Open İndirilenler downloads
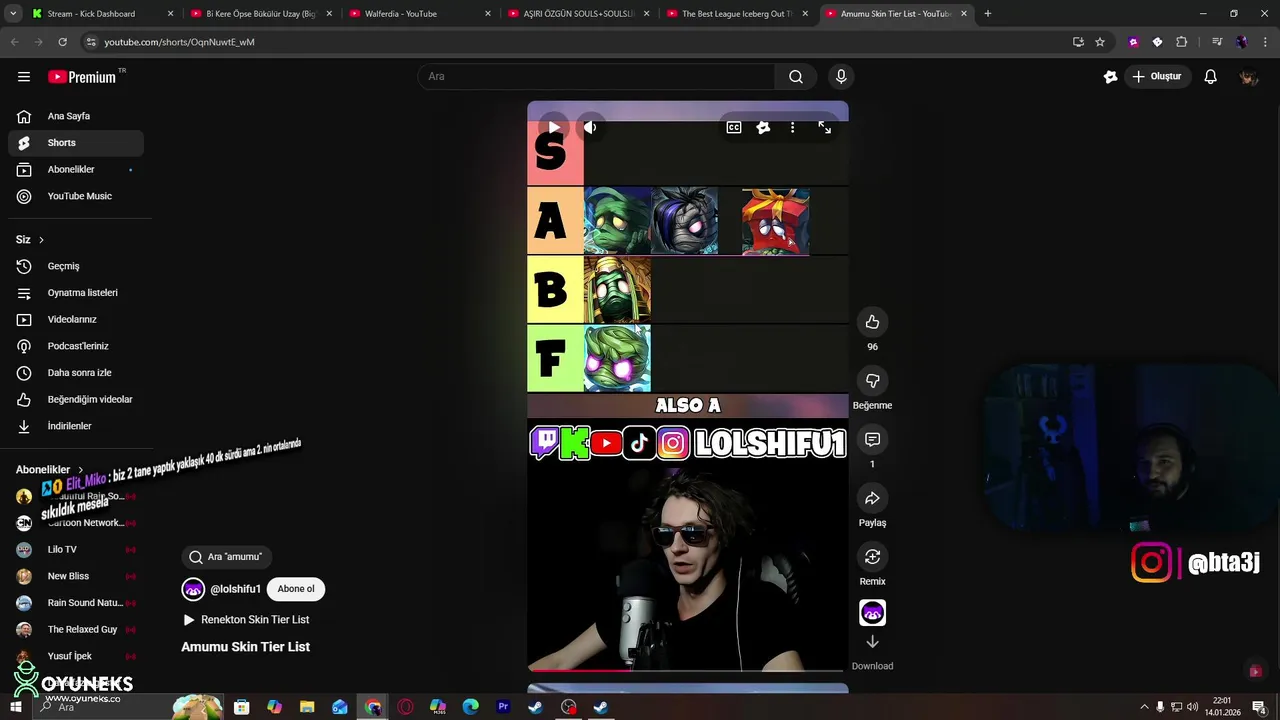This screenshot has height=720, width=1280. click(x=76, y=426)
